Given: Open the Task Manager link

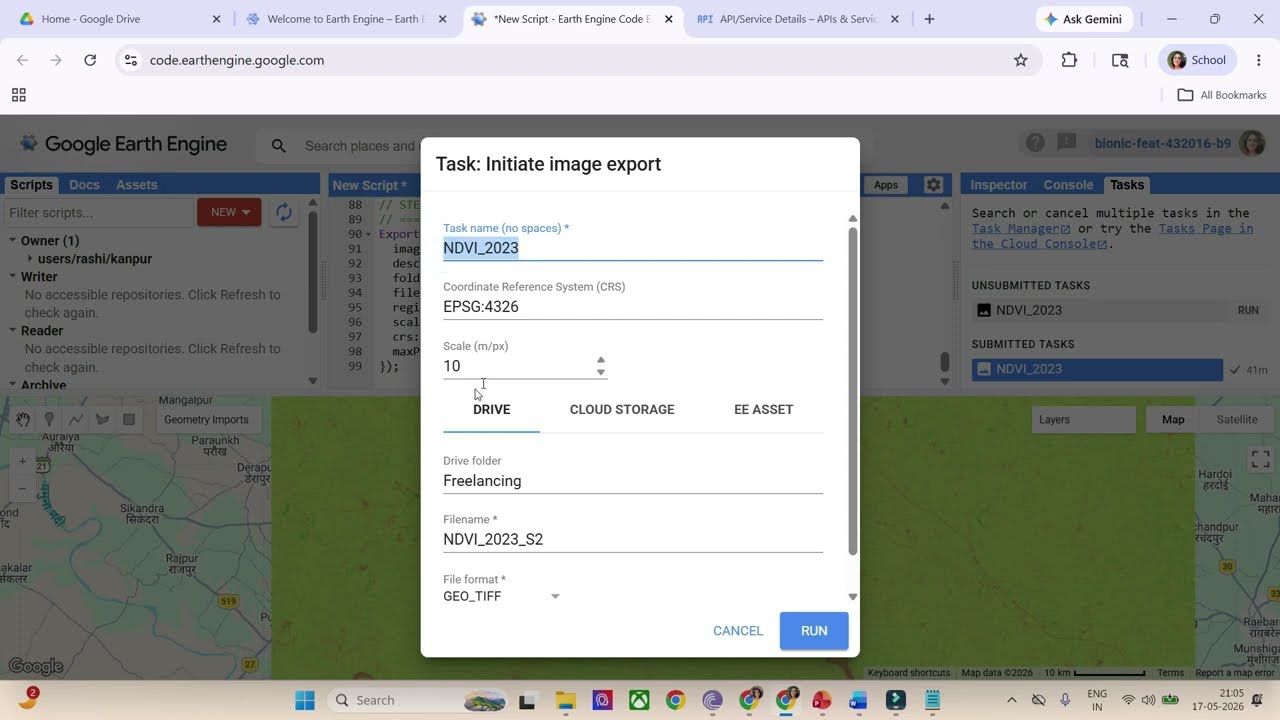Looking at the screenshot, I should coord(1022,229).
